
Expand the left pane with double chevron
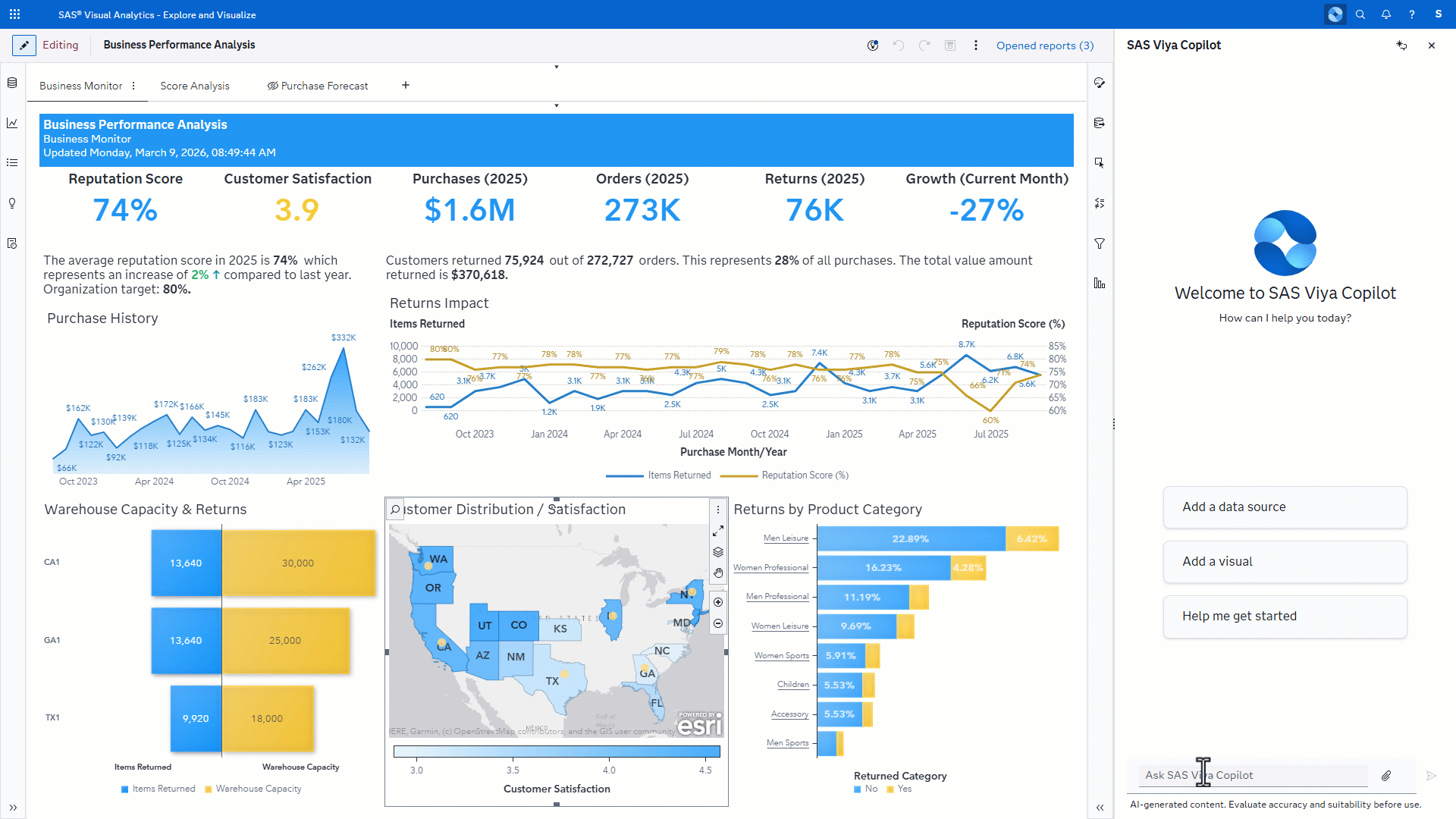[13, 808]
